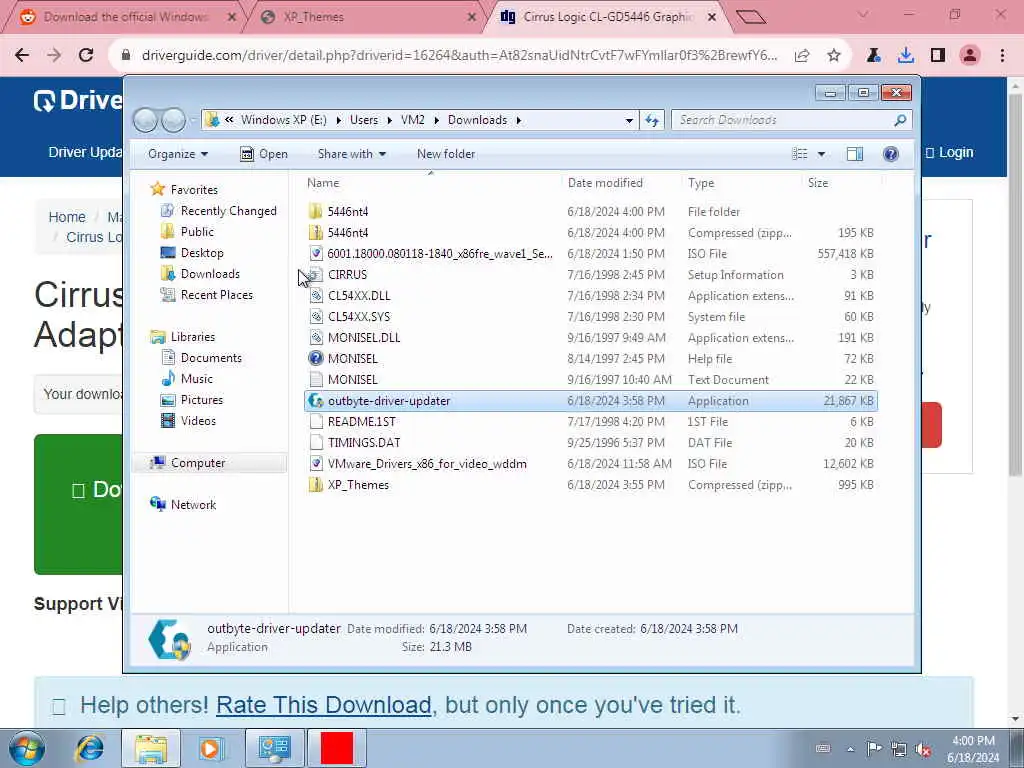Click the share page icon in address bar
This screenshot has width=1024, height=768.
(802, 56)
